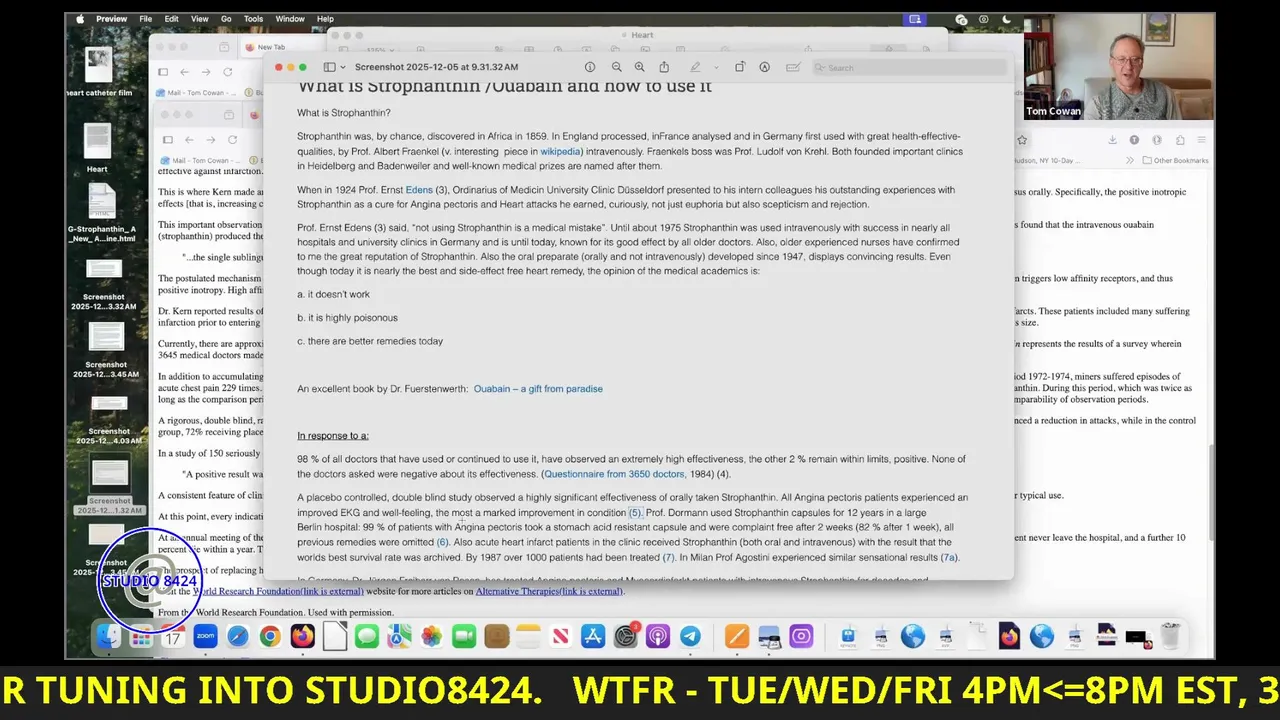Viewport: 1280px width, 720px height.
Task: Open Alternative Therapies link in background browser
Action: coord(549,592)
